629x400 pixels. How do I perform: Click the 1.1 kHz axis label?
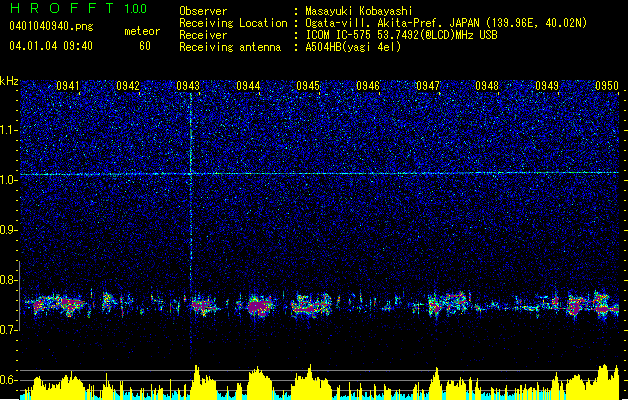point(8,130)
